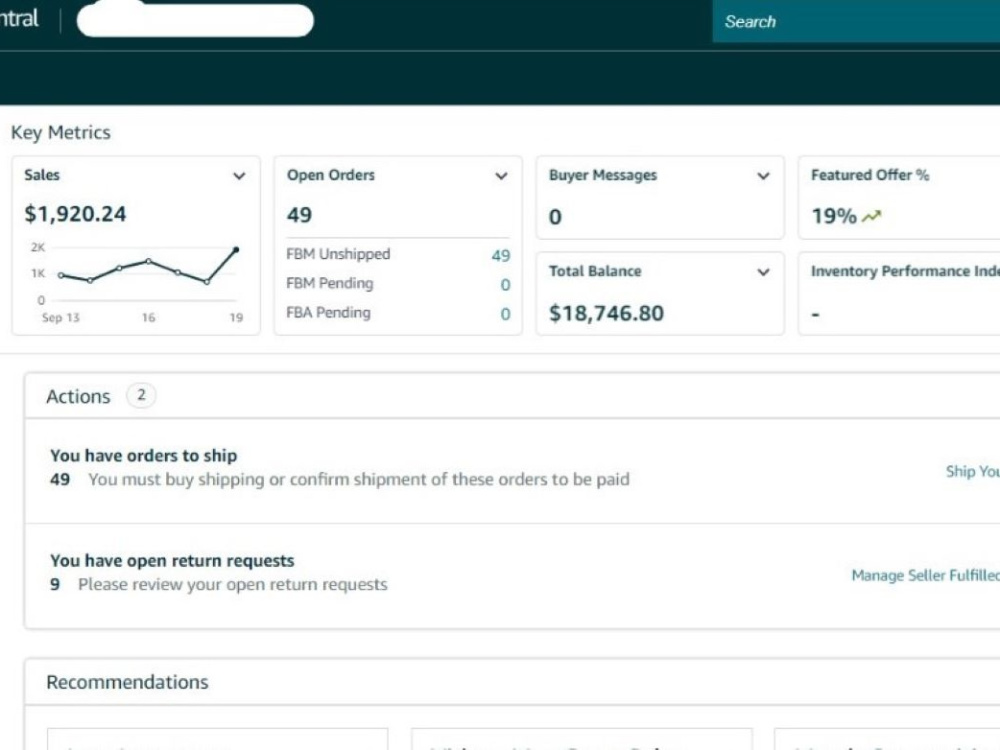
Task: Click the Featured Offer % card title
Action: pos(870,175)
